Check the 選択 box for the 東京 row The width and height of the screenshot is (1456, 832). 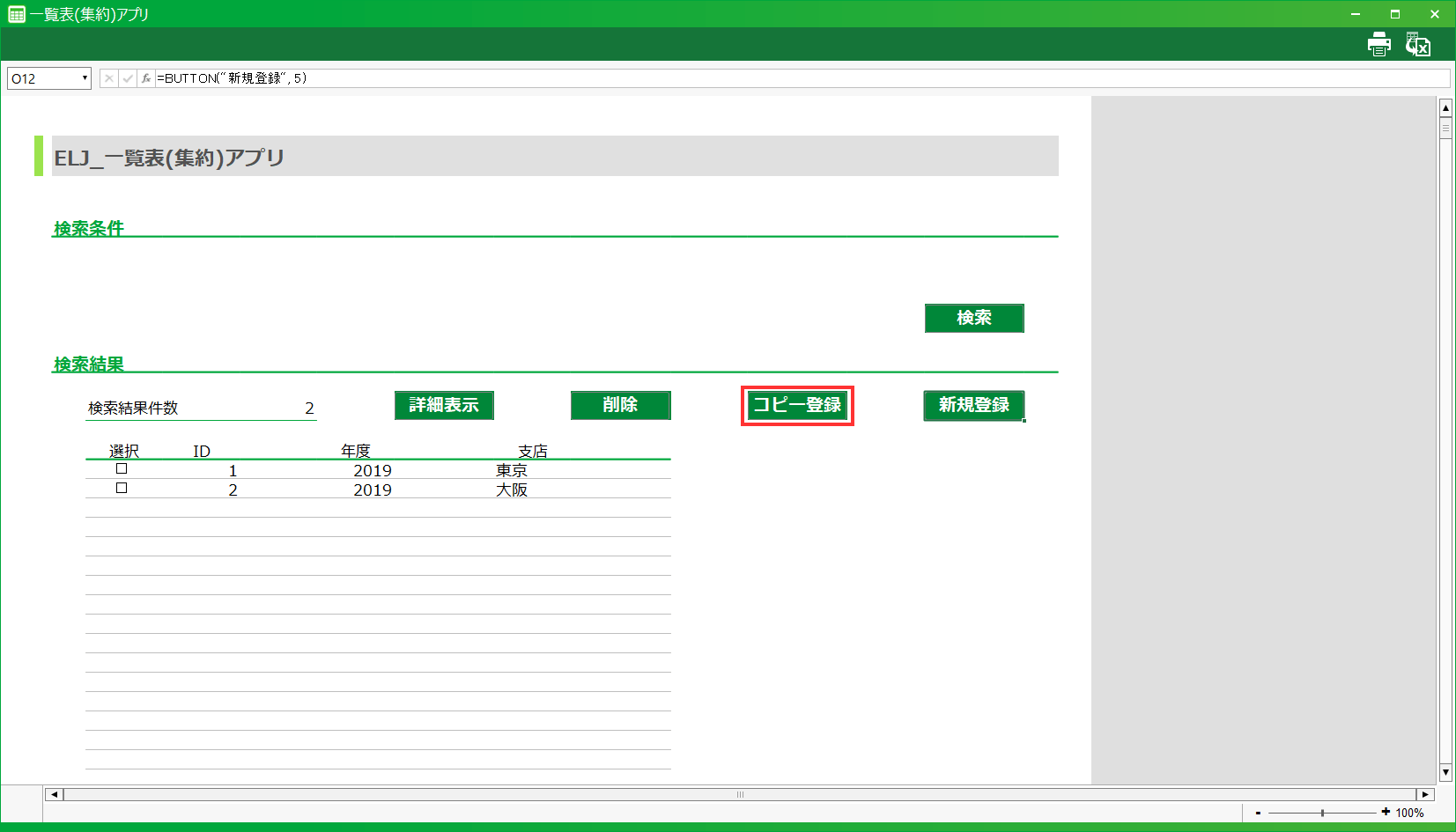pos(122,468)
